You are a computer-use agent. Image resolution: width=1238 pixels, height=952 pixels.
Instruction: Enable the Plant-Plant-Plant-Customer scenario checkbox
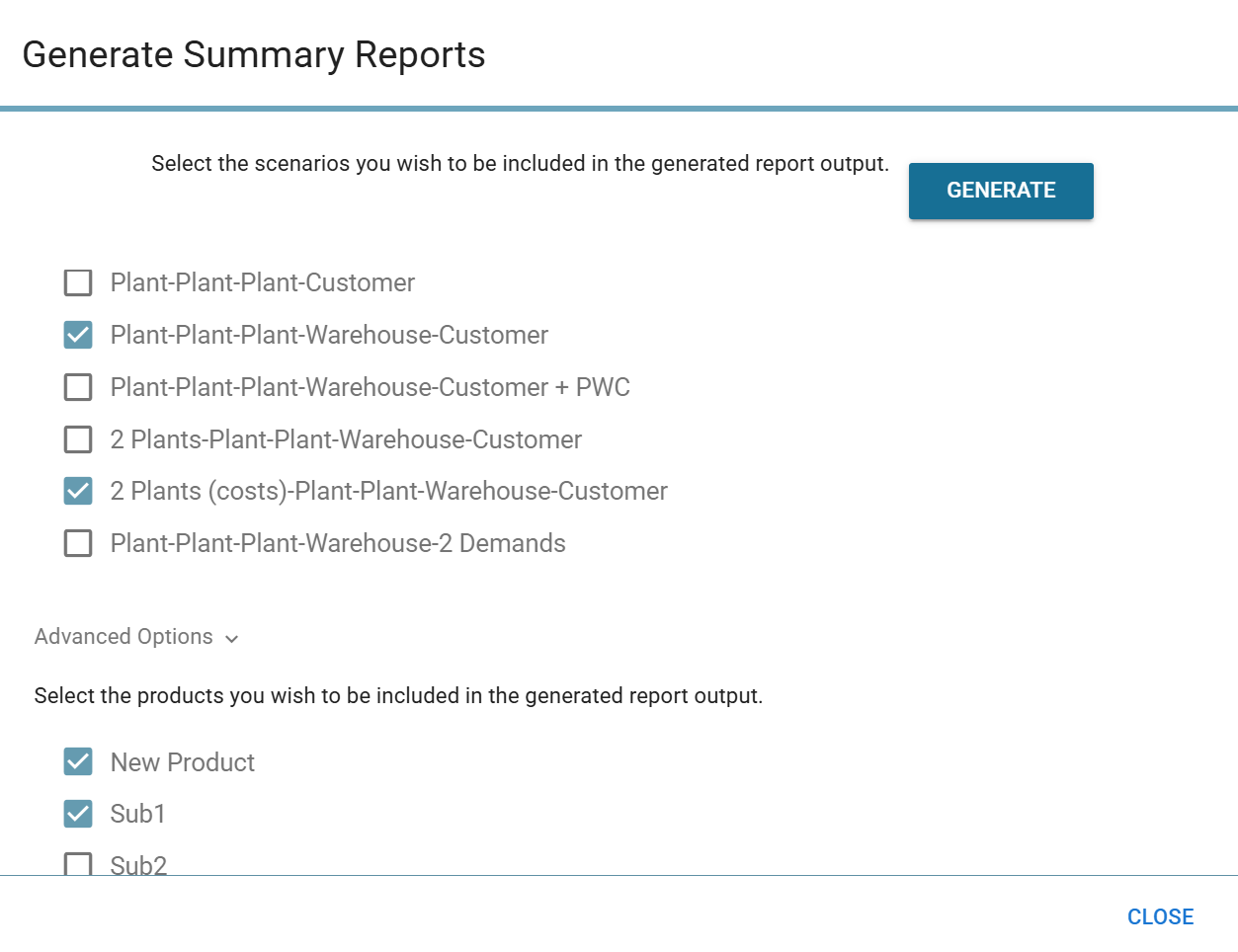[78, 283]
